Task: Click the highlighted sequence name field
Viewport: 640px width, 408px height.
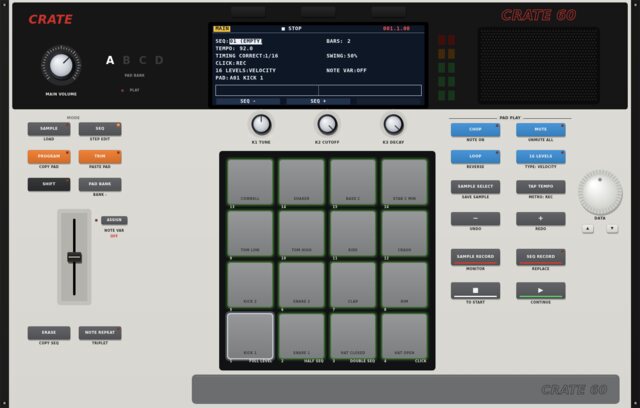Action: [x=245, y=41]
